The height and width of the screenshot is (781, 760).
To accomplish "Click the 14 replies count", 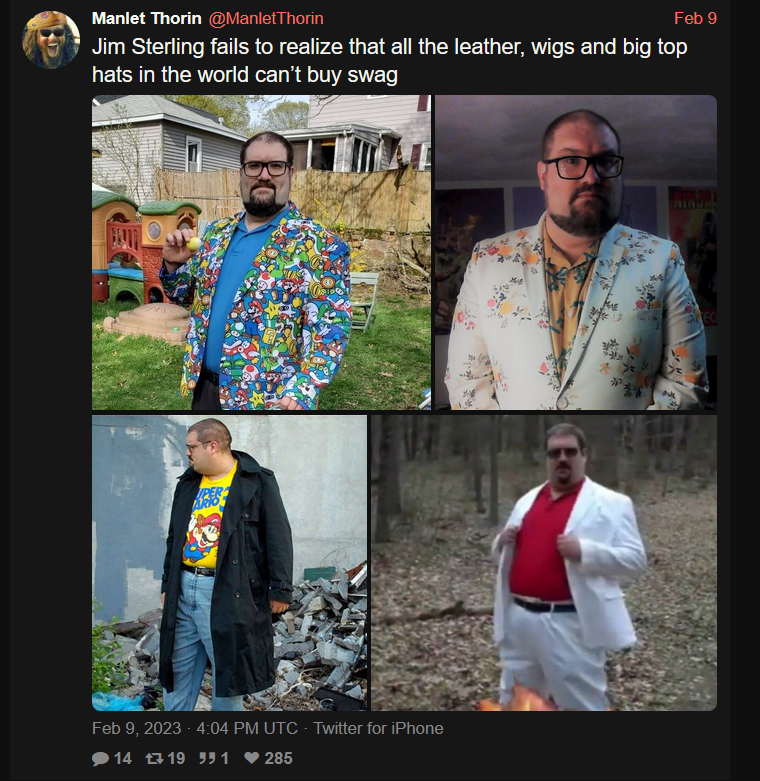I will [x=123, y=758].
